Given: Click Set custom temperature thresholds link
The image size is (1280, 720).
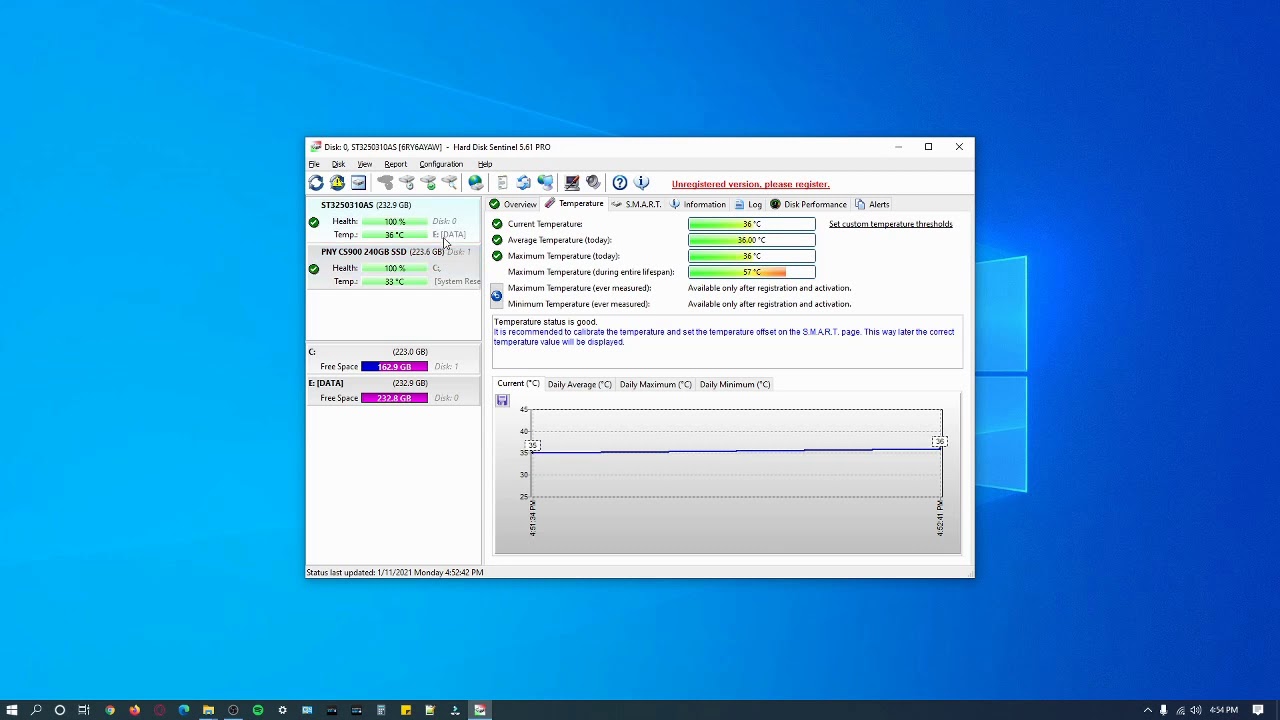Looking at the screenshot, I should [890, 224].
